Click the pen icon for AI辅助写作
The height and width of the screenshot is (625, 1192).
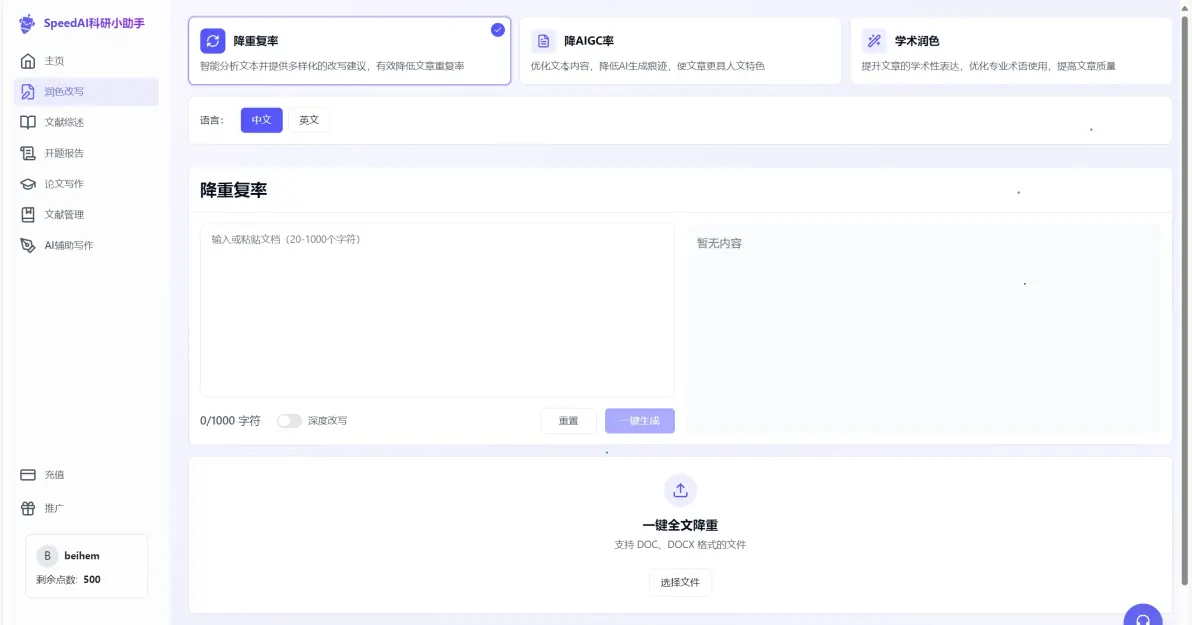tap(28, 246)
